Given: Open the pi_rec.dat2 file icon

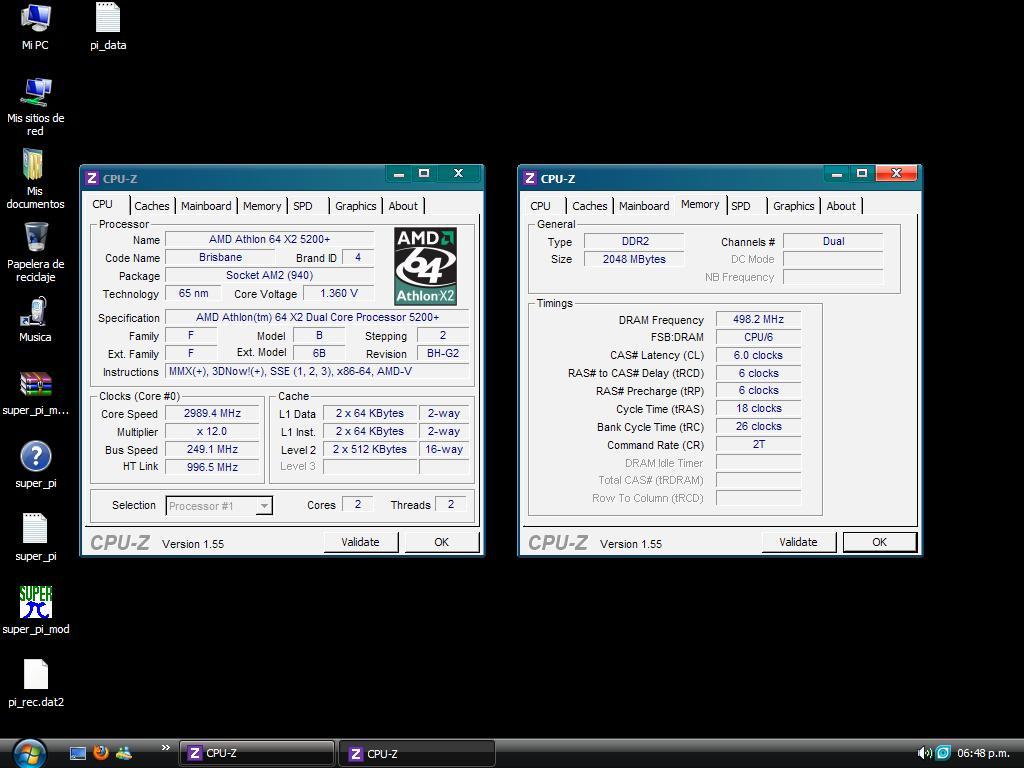Looking at the screenshot, I should click(x=35, y=675).
